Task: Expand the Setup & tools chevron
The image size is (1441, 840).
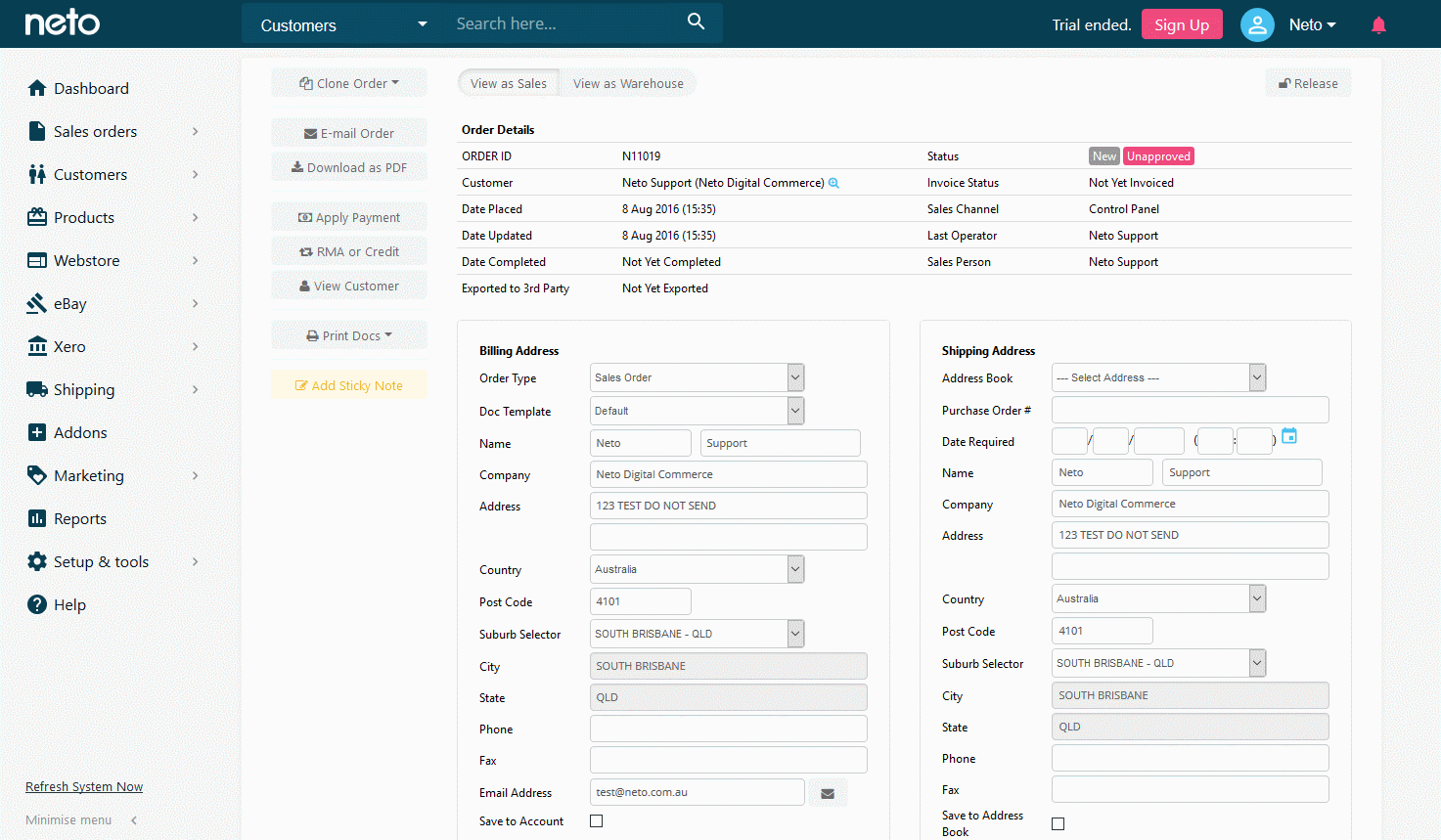Action: click(196, 561)
